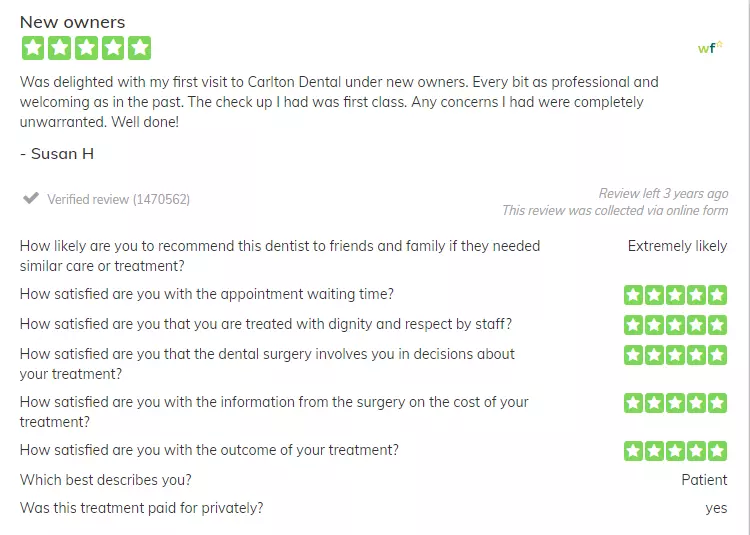Click the treatment outcome star rating

pyautogui.click(x=675, y=451)
